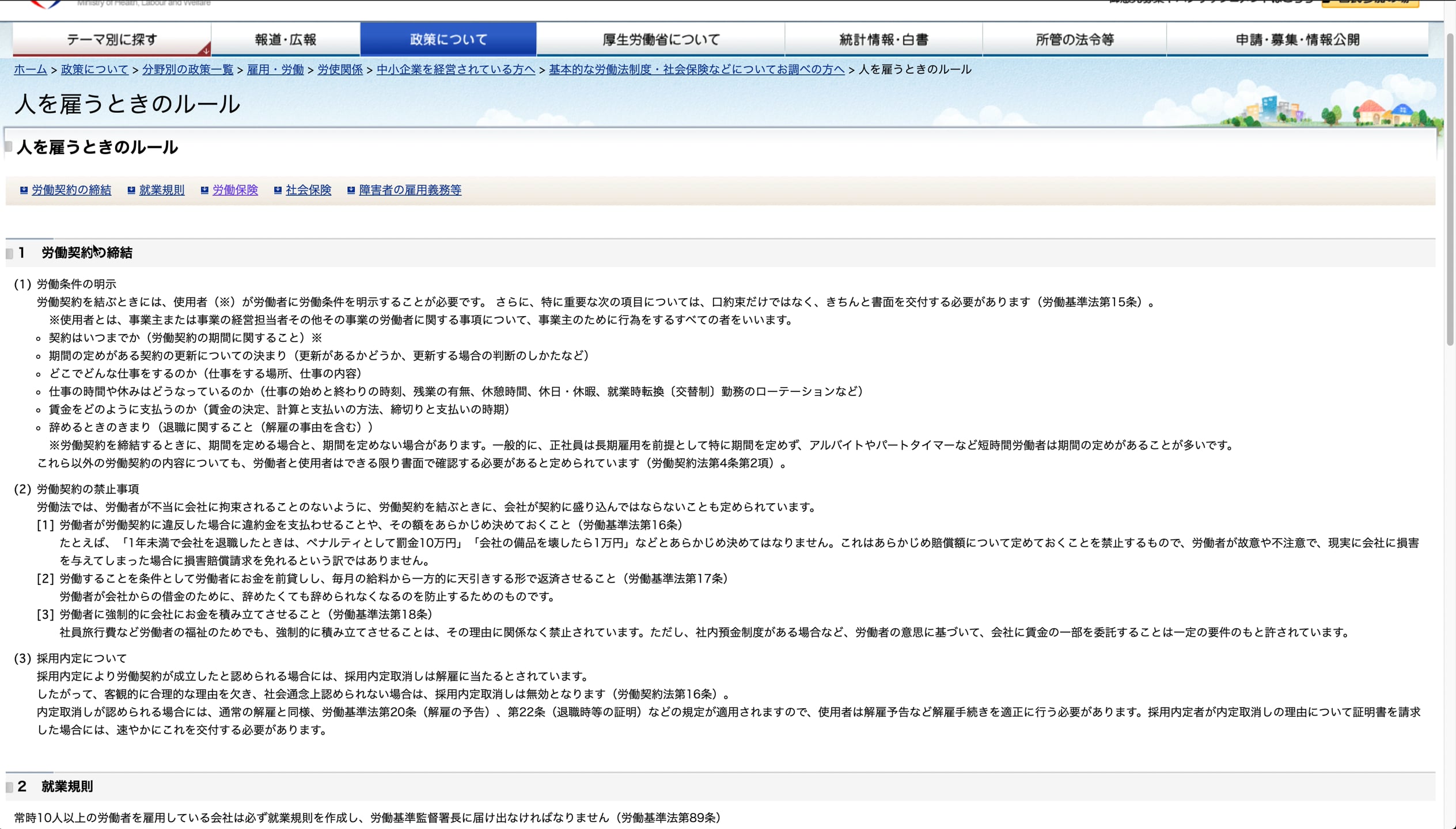Click the section marker beside heading 人を雇うときのルール
Screen dimensions: 1456x829
pyautogui.click(x=7, y=146)
